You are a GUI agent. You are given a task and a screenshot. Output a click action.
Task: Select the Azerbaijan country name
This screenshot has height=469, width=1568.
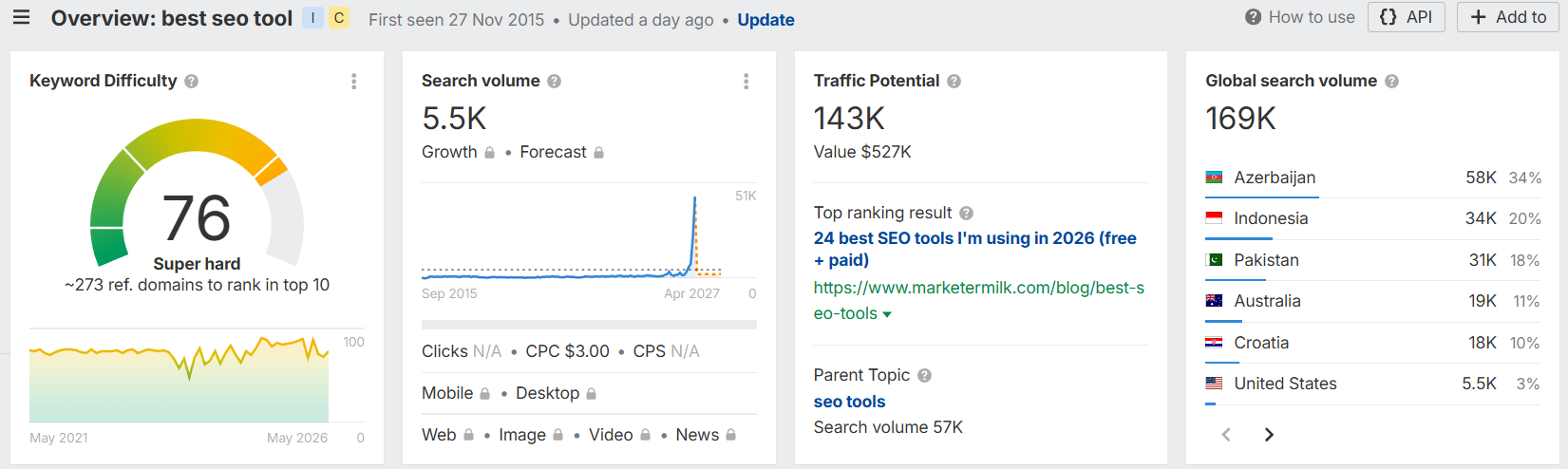pyautogui.click(x=1275, y=178)
